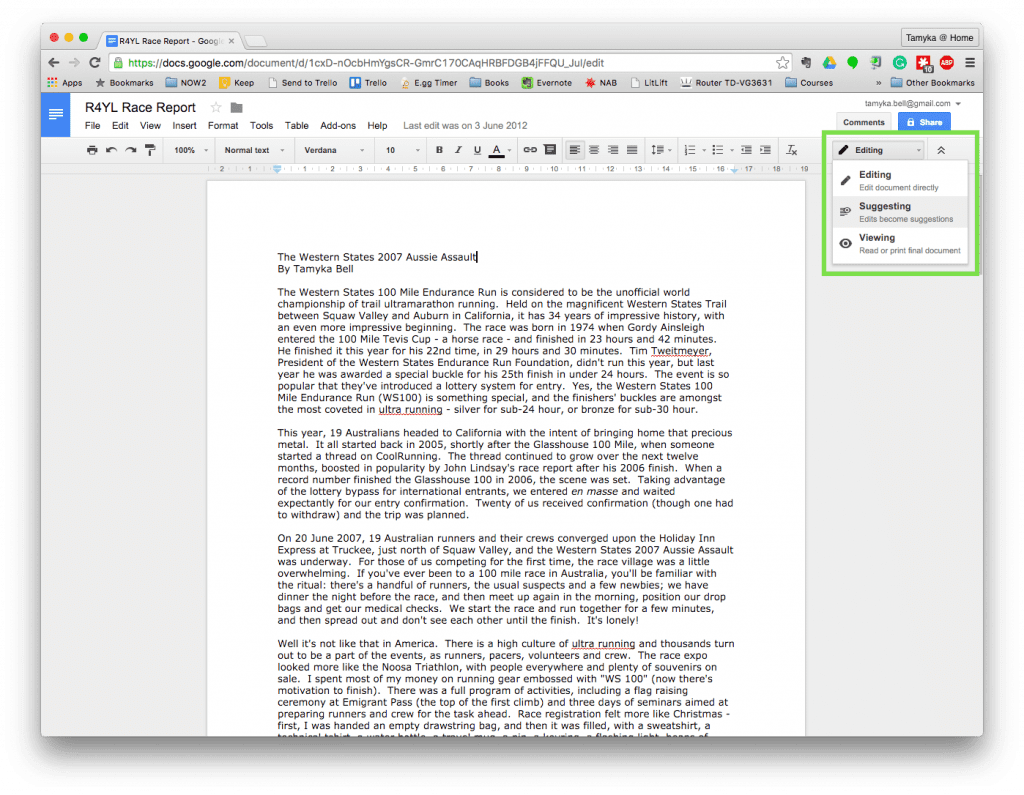Click the Comments button
This screenshot has width=1024, height=795.
[x=863, y=122]
